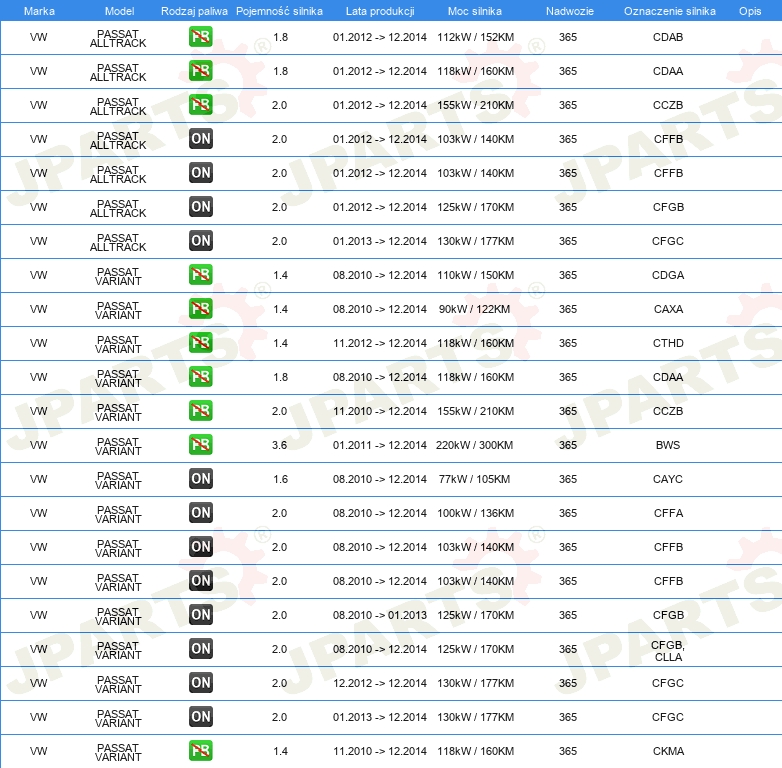Click the Model column header
The height and width of the screenshot is (768, 782).
point(120,11)
